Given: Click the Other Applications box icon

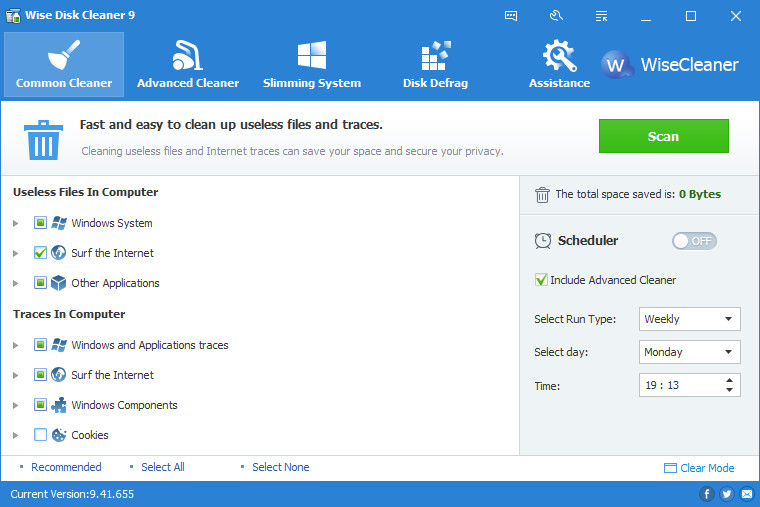Looking at the screenshot, I should 59,283.
